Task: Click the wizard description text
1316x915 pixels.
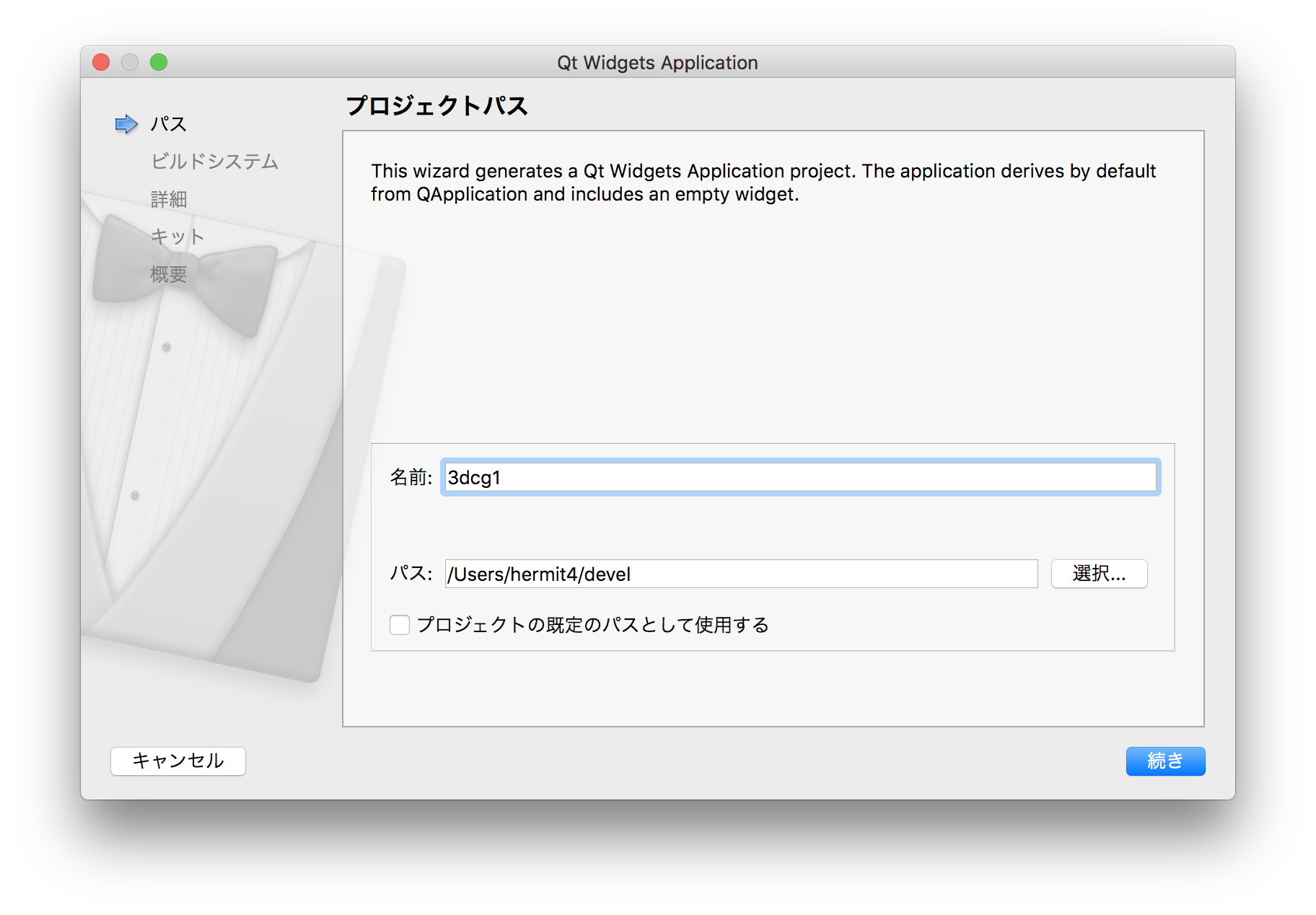Action: tap(763, 182)
